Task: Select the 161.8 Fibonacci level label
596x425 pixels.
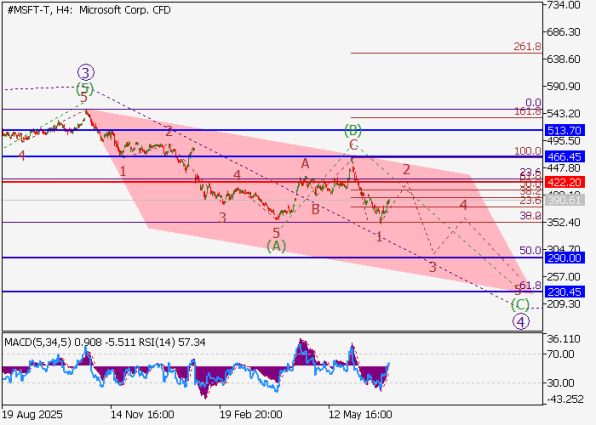Action: click(x=528, y=112)
